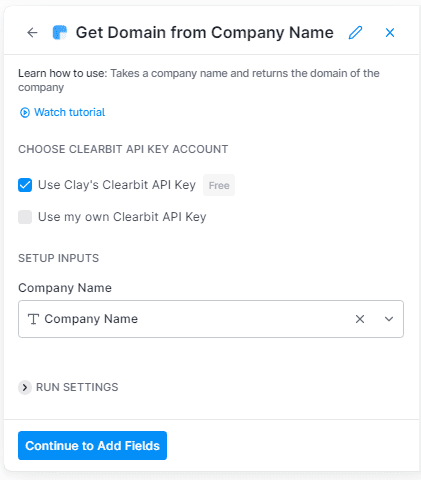Open the Watch tutorial link

pos(69,112)
